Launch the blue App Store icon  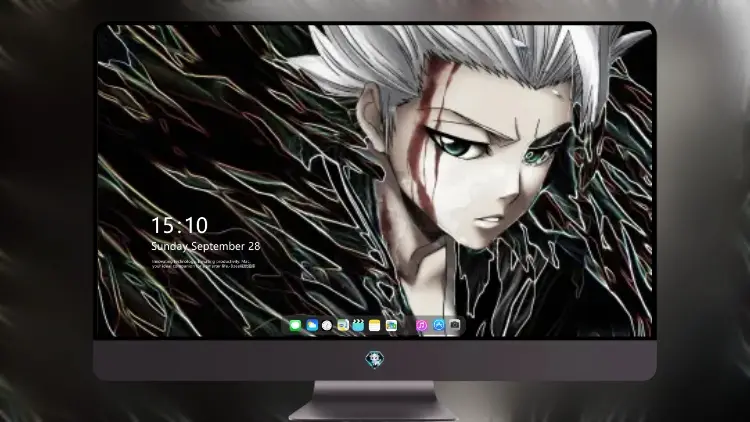click(439, 325)
